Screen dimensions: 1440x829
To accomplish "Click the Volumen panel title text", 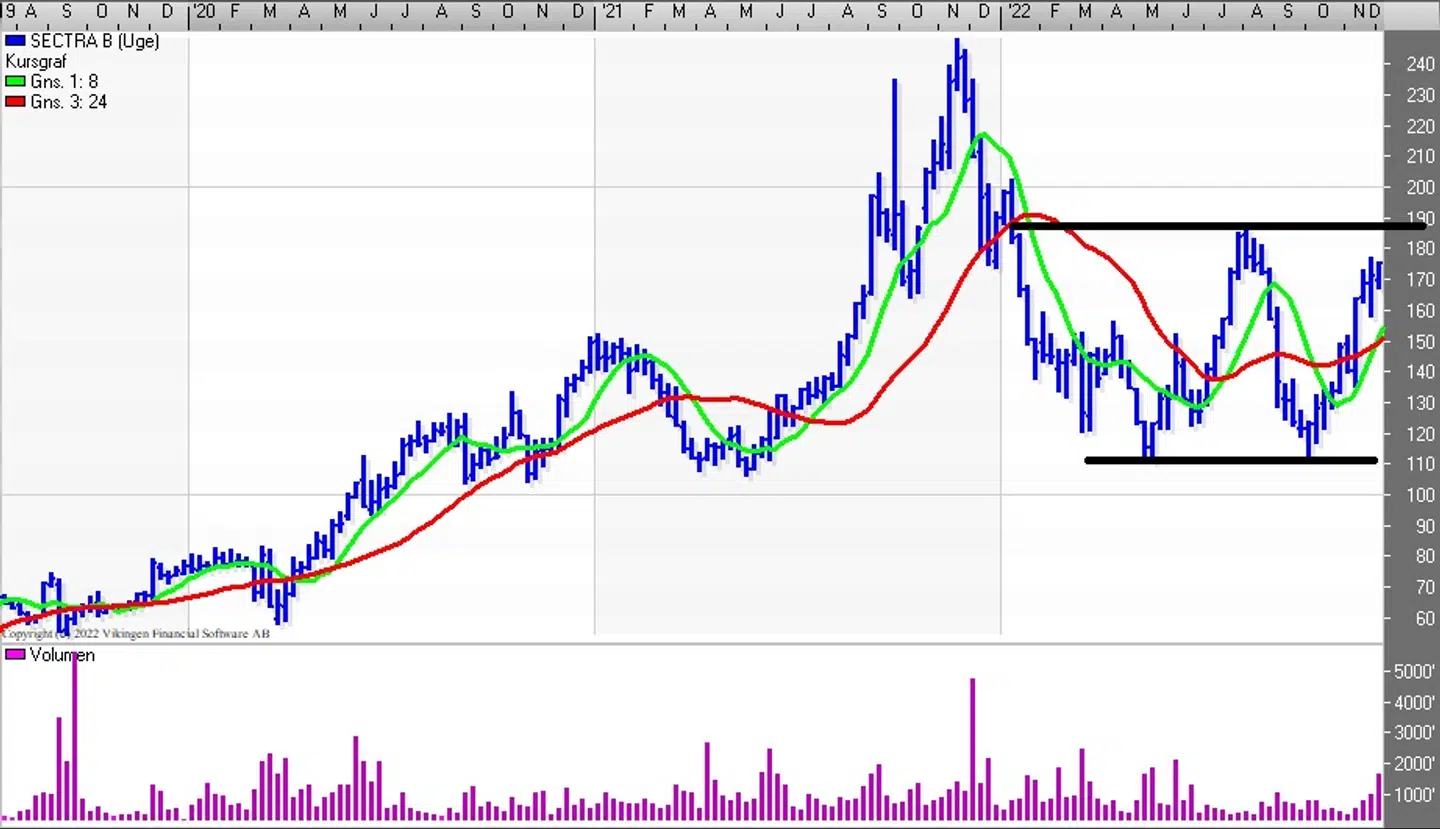I will pyautogui.click(x=62, y=655).
